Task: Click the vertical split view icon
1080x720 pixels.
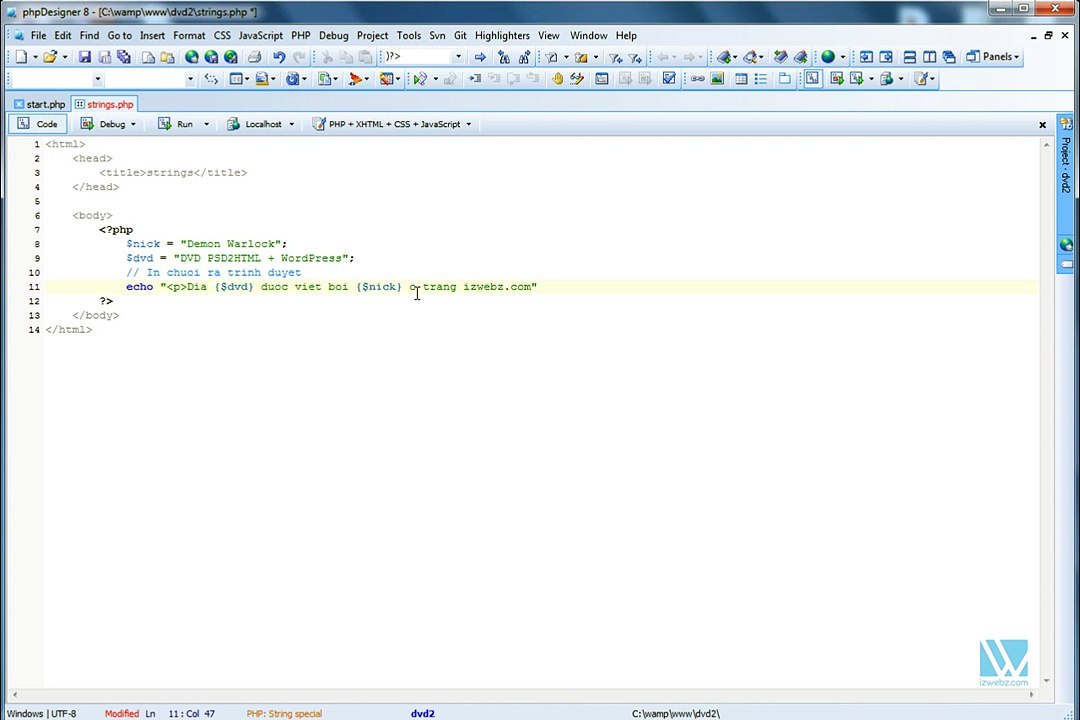Action: pyautogui.click(x=929, y=57)
